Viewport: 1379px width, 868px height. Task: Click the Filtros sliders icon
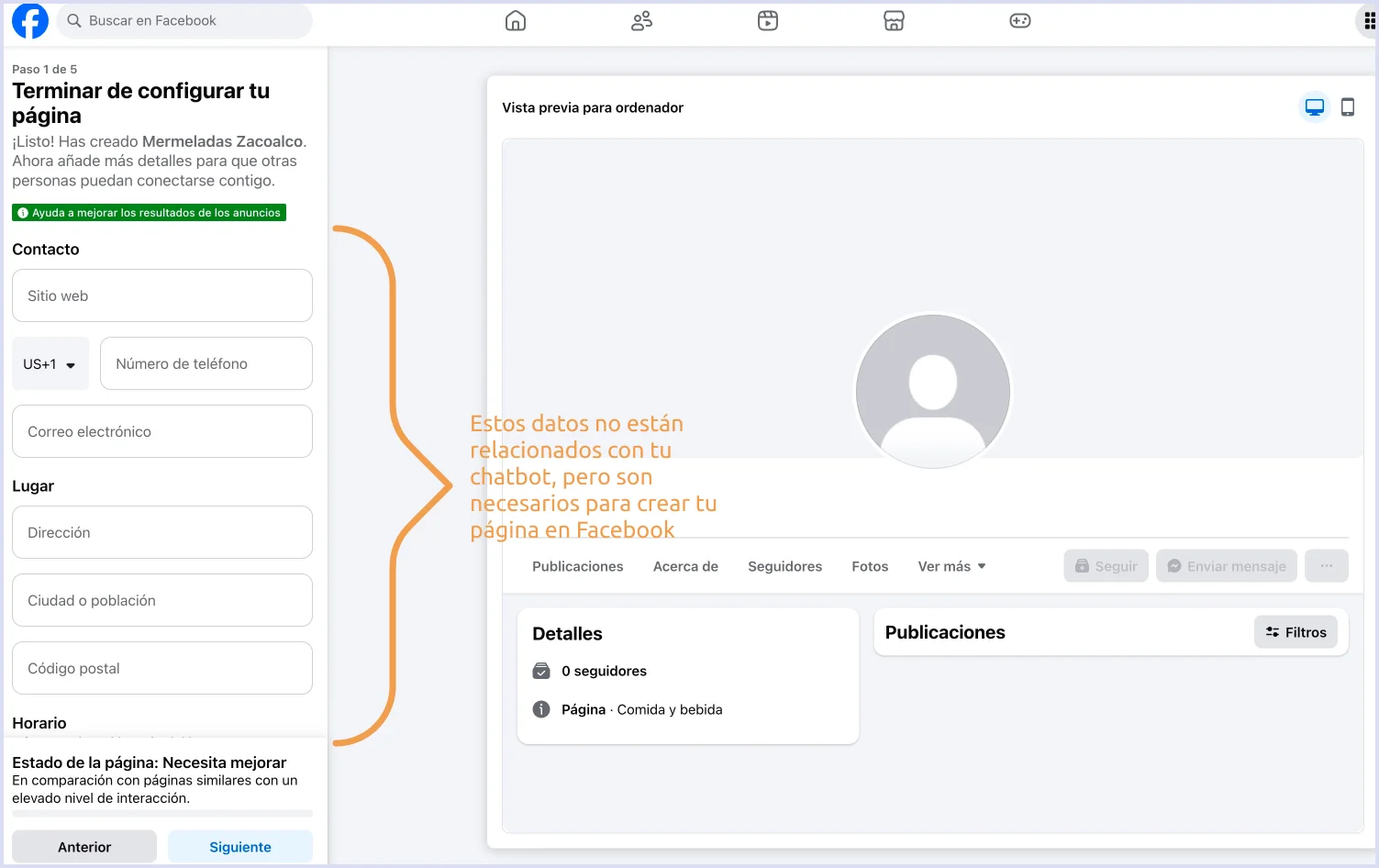click(1273, 632)
